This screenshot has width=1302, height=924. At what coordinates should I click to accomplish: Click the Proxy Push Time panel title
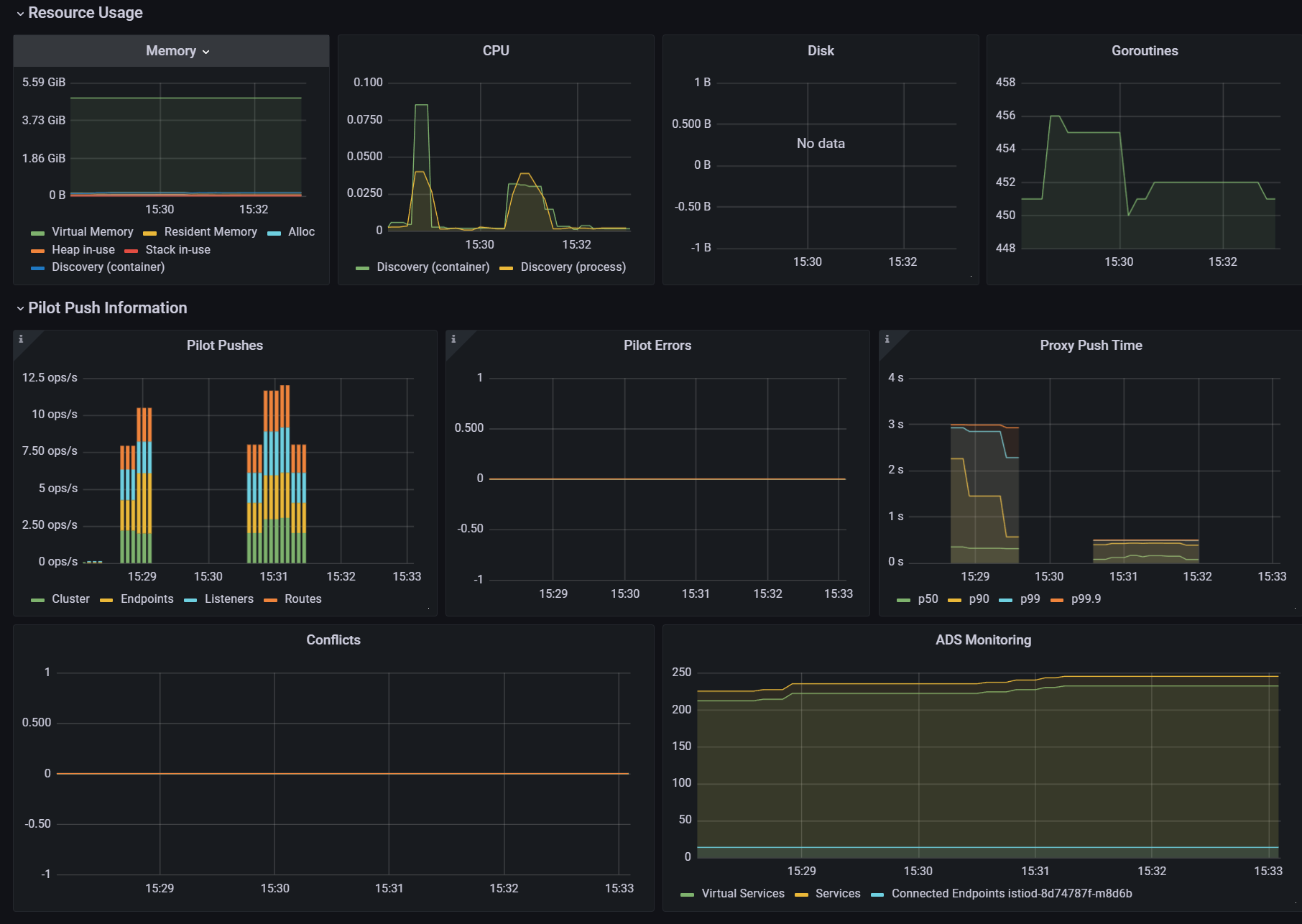point(1091,346)
